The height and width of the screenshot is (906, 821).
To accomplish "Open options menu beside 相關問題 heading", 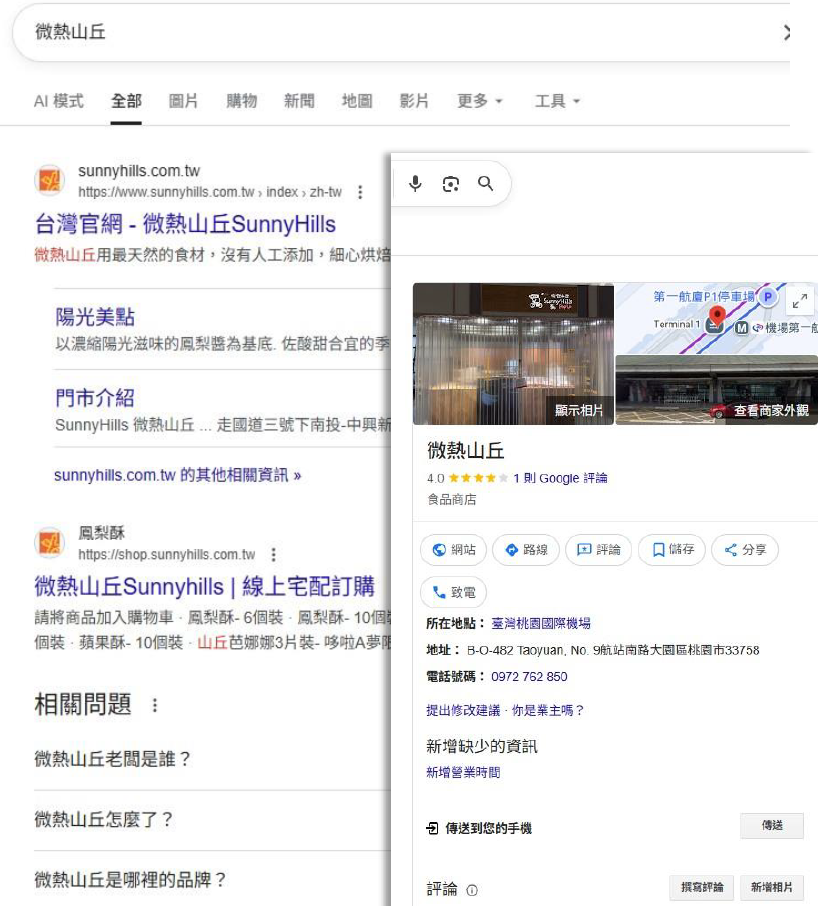I will pos(154,706).
